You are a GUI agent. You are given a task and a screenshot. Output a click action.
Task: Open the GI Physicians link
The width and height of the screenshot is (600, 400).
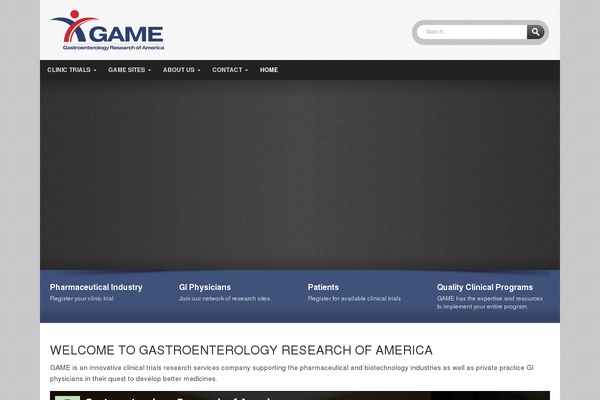coord(205,287)
